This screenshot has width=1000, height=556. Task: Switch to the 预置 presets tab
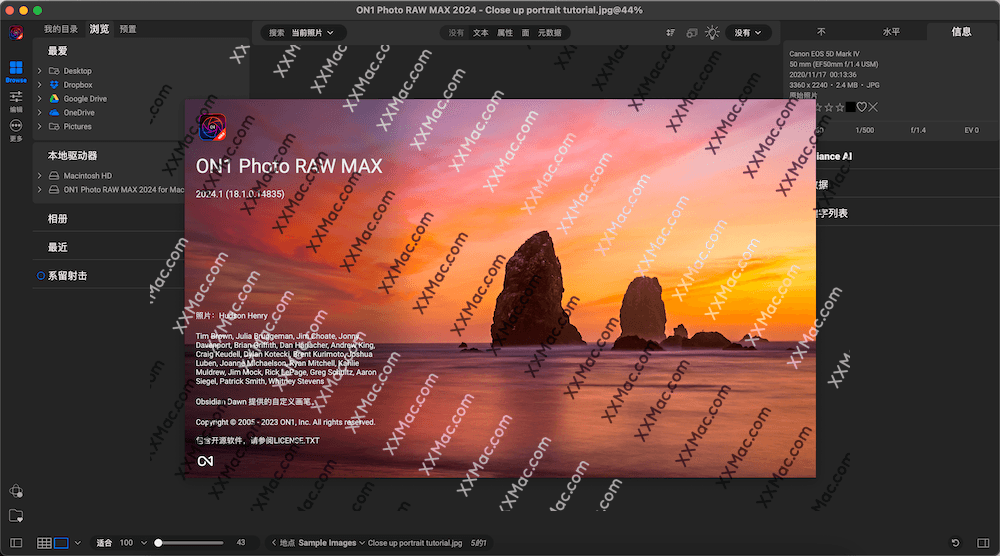(x=128, y=29)
